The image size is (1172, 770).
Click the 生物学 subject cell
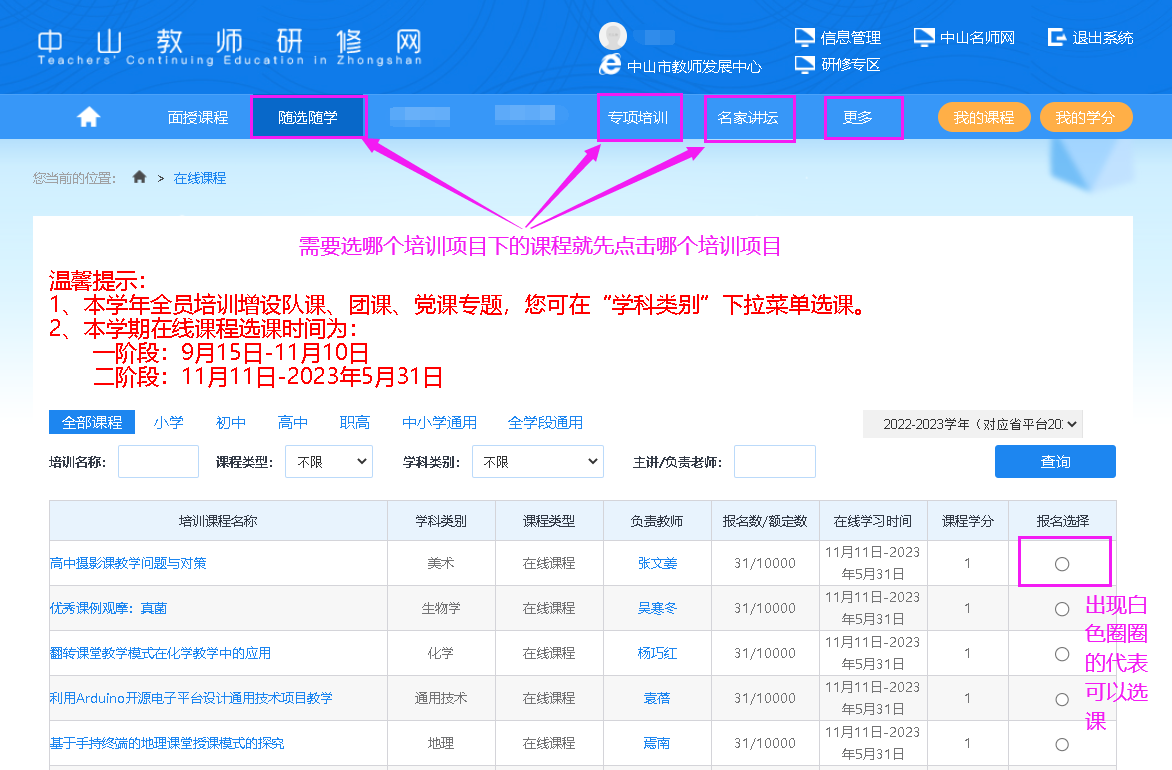441,609
